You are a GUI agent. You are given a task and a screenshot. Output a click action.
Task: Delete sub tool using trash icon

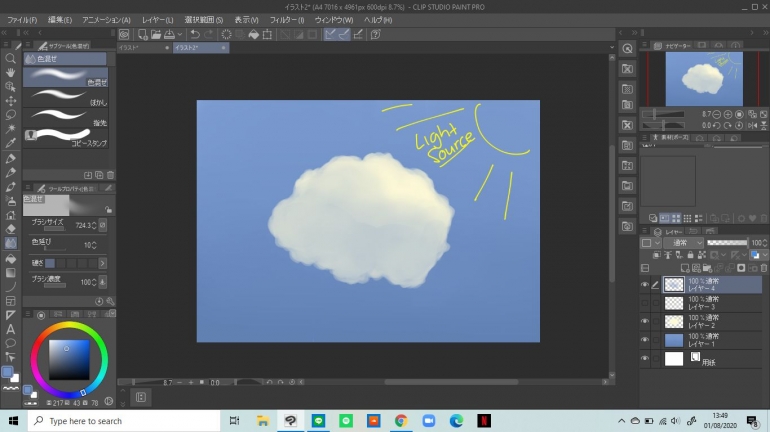pos(110,175)
